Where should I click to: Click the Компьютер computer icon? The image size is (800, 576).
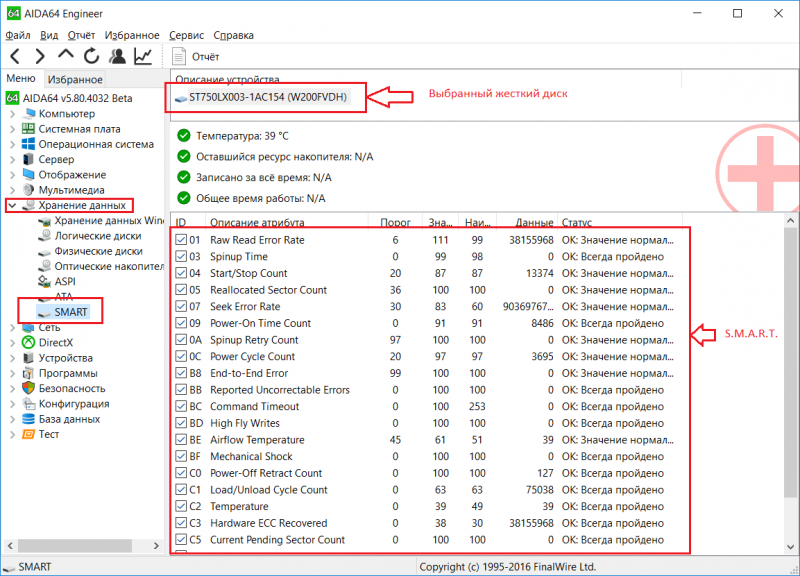[x=30, y=113]
